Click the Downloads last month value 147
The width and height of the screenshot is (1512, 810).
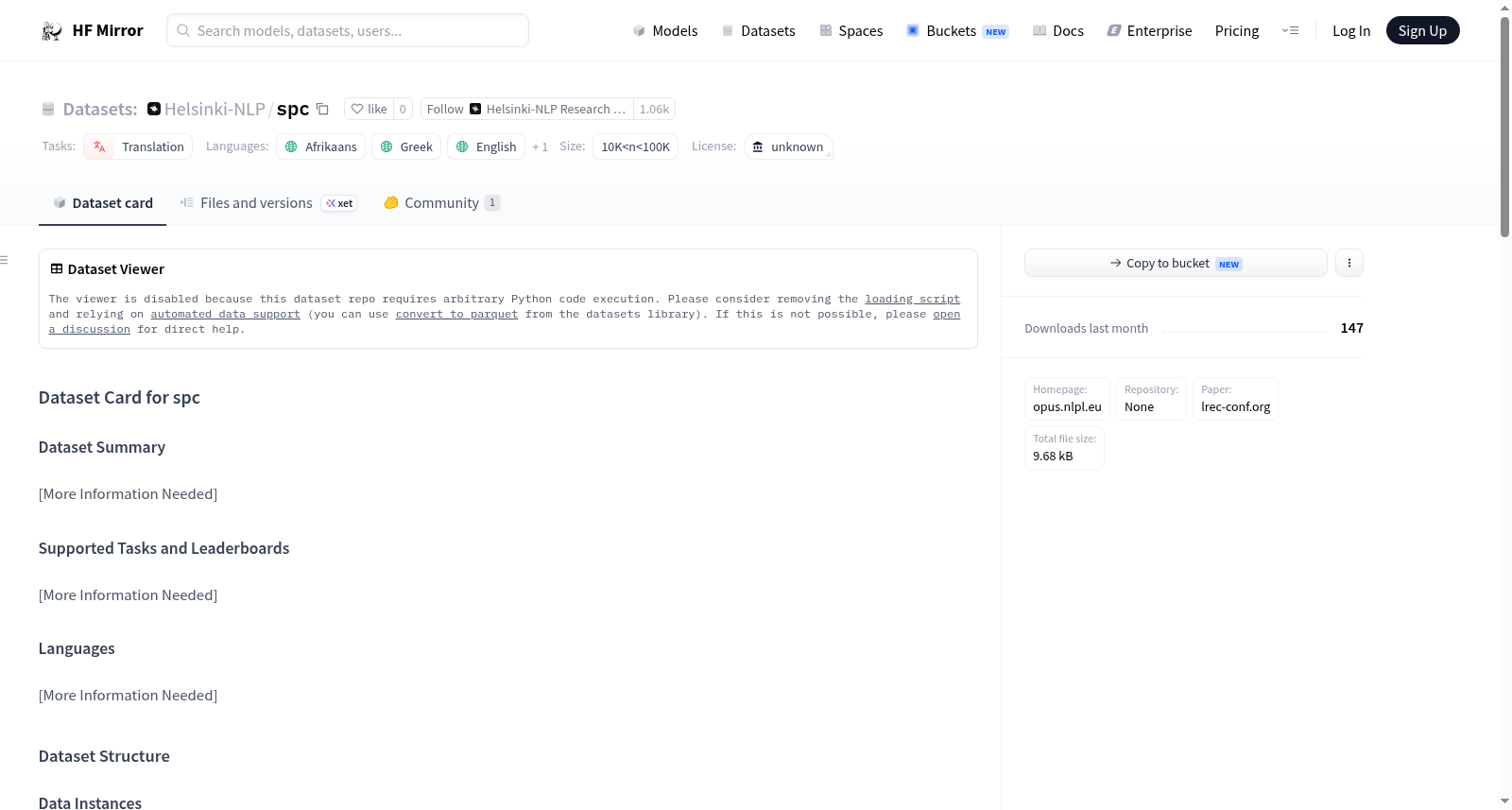pos(1351,328)
